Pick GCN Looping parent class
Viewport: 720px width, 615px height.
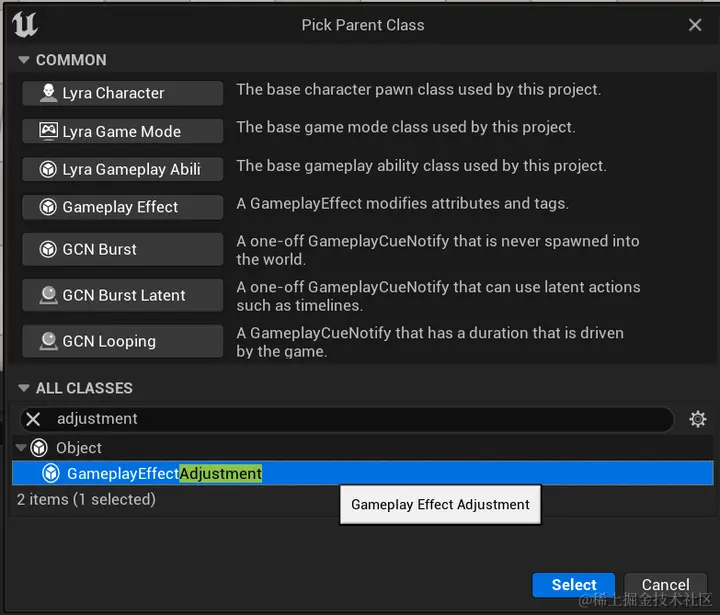[x=123, y=341]
